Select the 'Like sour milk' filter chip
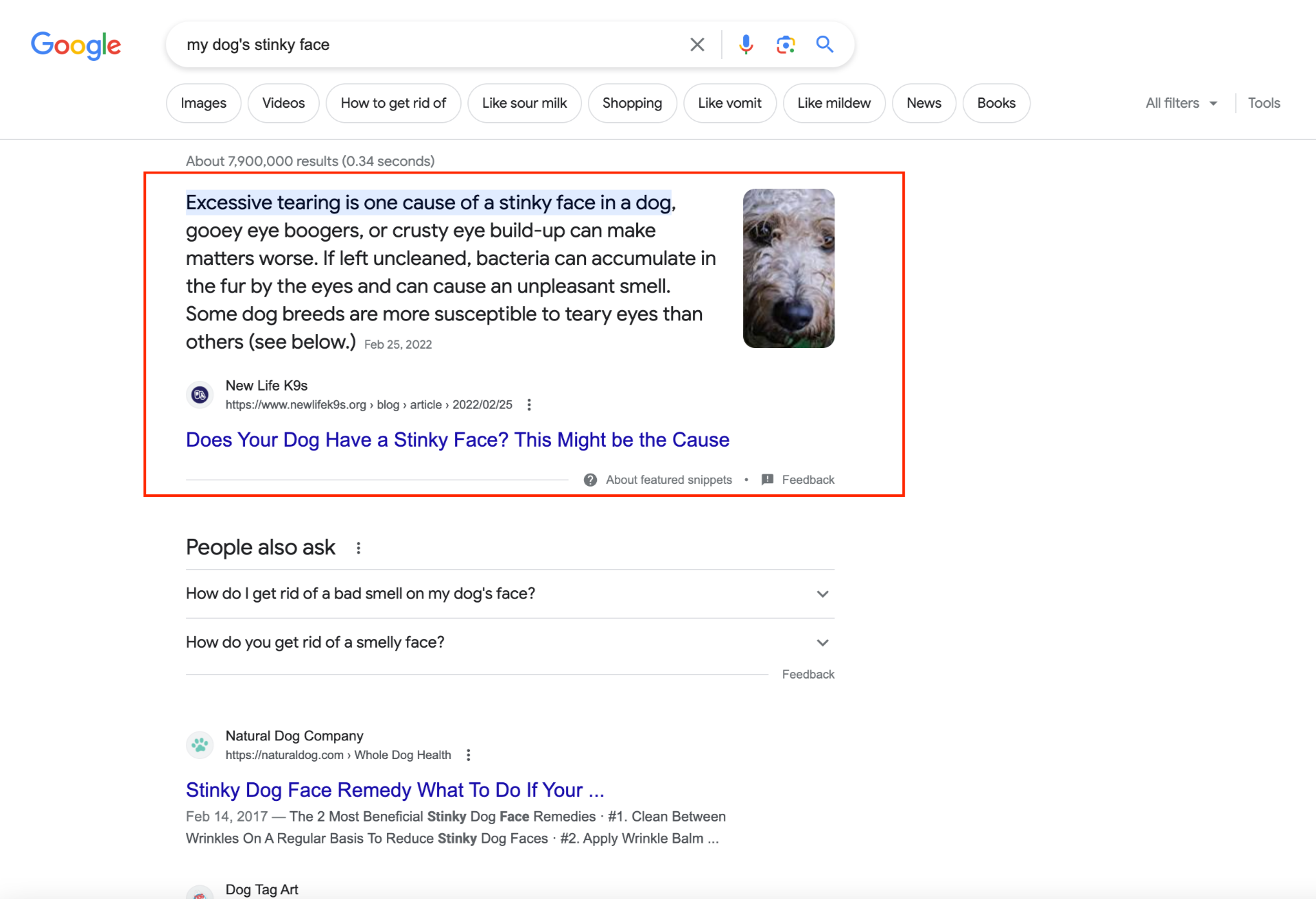 [524, 103]
